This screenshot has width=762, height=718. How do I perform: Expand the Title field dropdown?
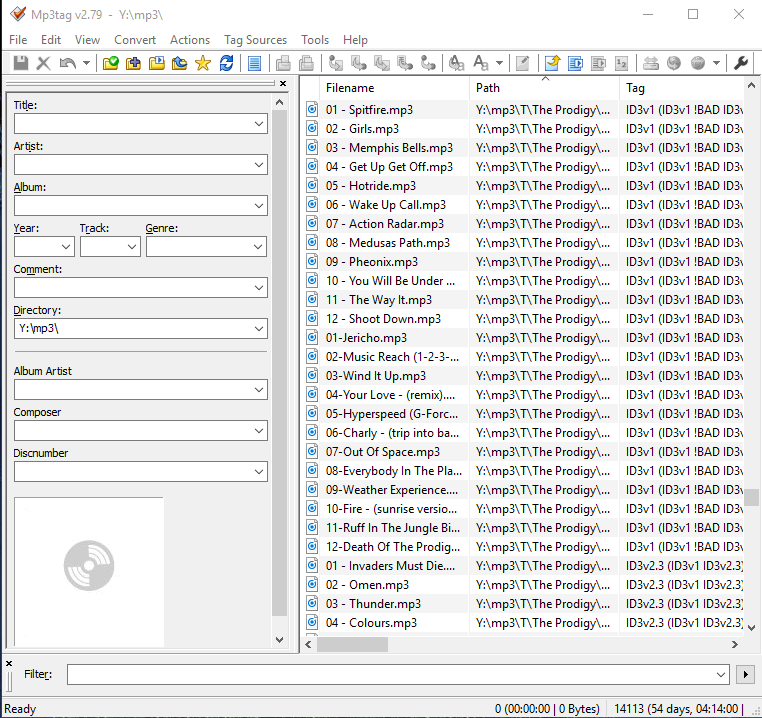coord(259,124)
